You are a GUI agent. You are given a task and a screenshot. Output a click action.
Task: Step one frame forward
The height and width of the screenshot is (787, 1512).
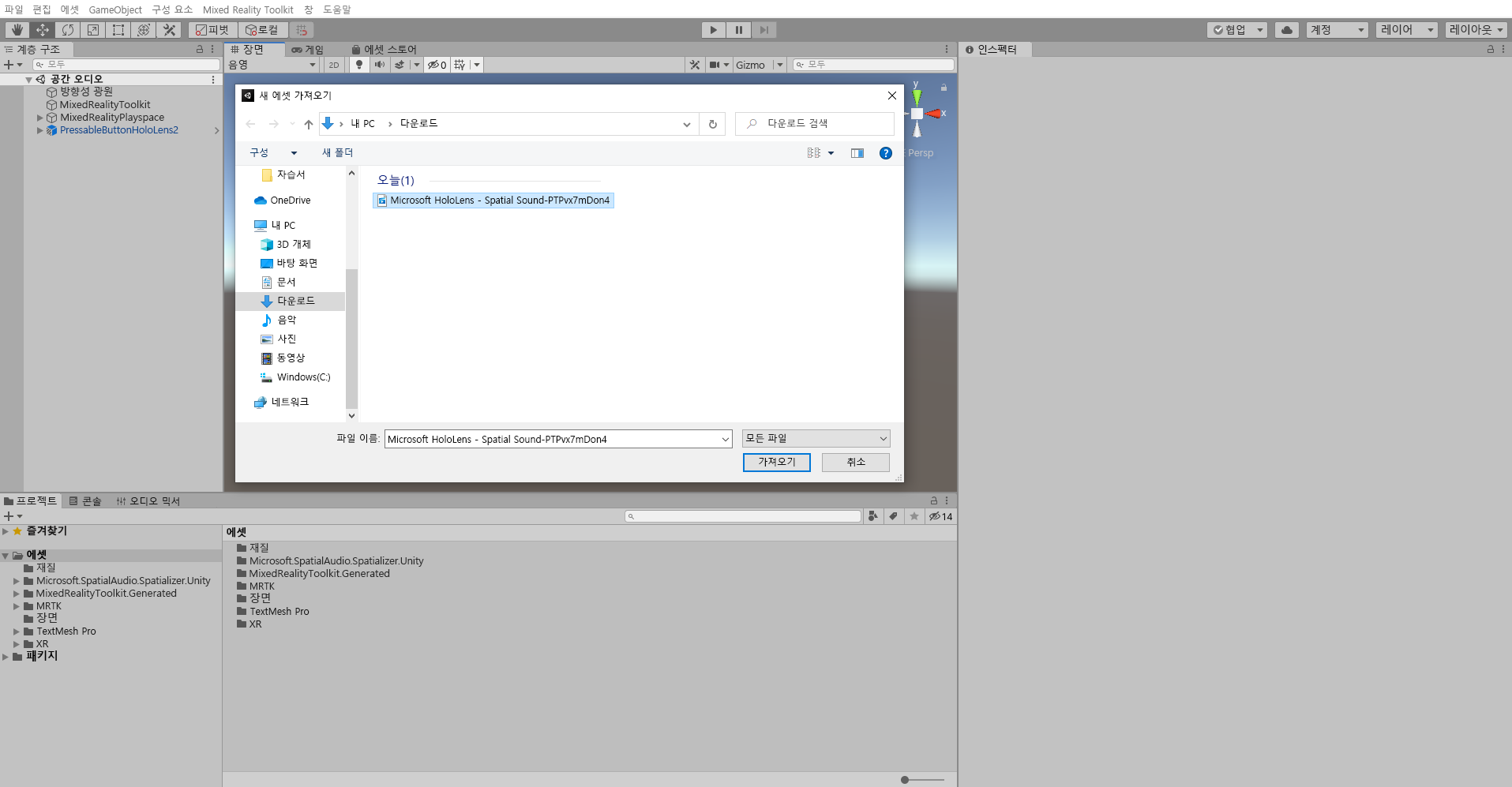click(x=764, y=30)
